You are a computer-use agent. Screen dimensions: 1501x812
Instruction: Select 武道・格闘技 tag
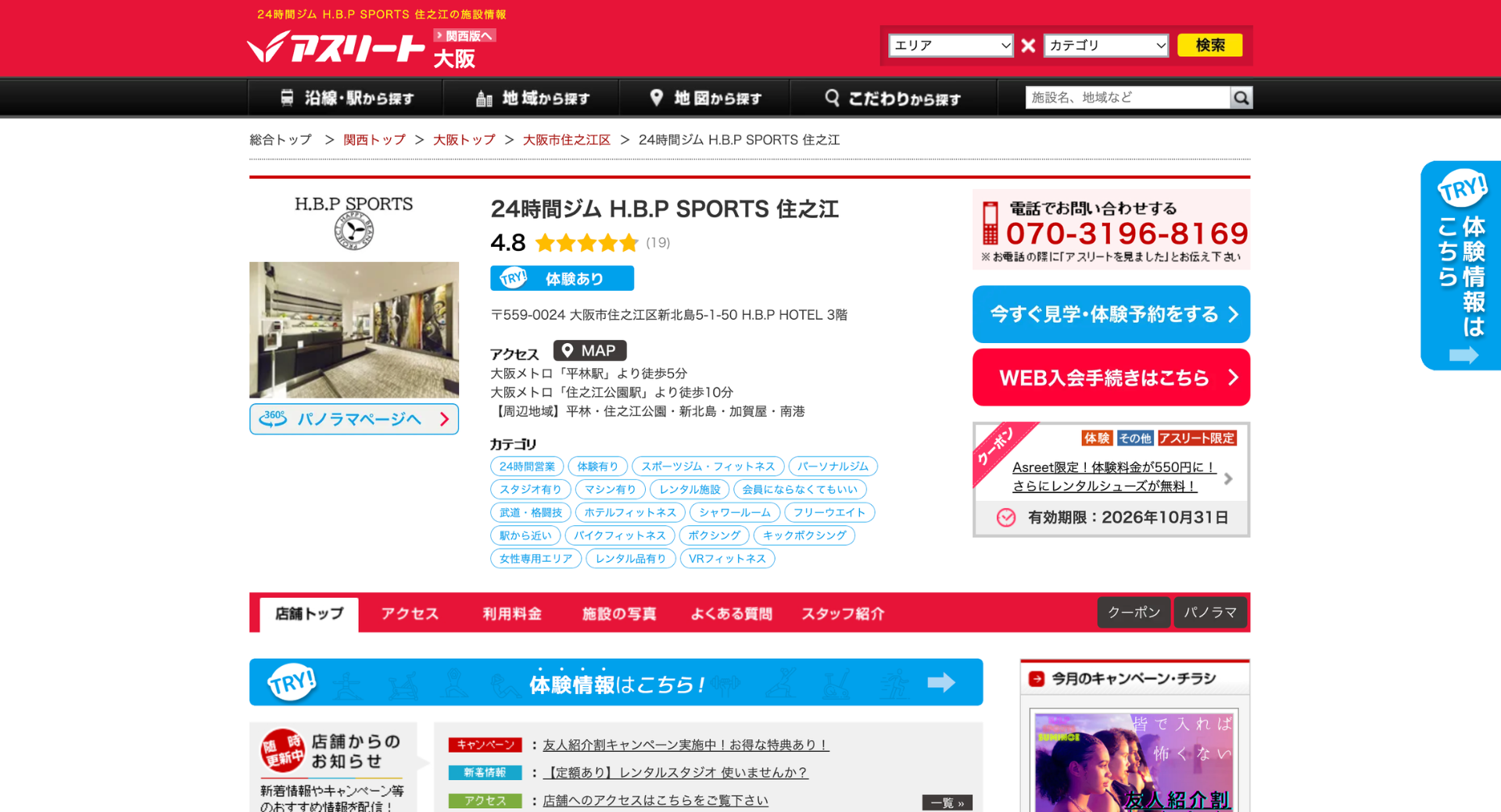point(531,513)
